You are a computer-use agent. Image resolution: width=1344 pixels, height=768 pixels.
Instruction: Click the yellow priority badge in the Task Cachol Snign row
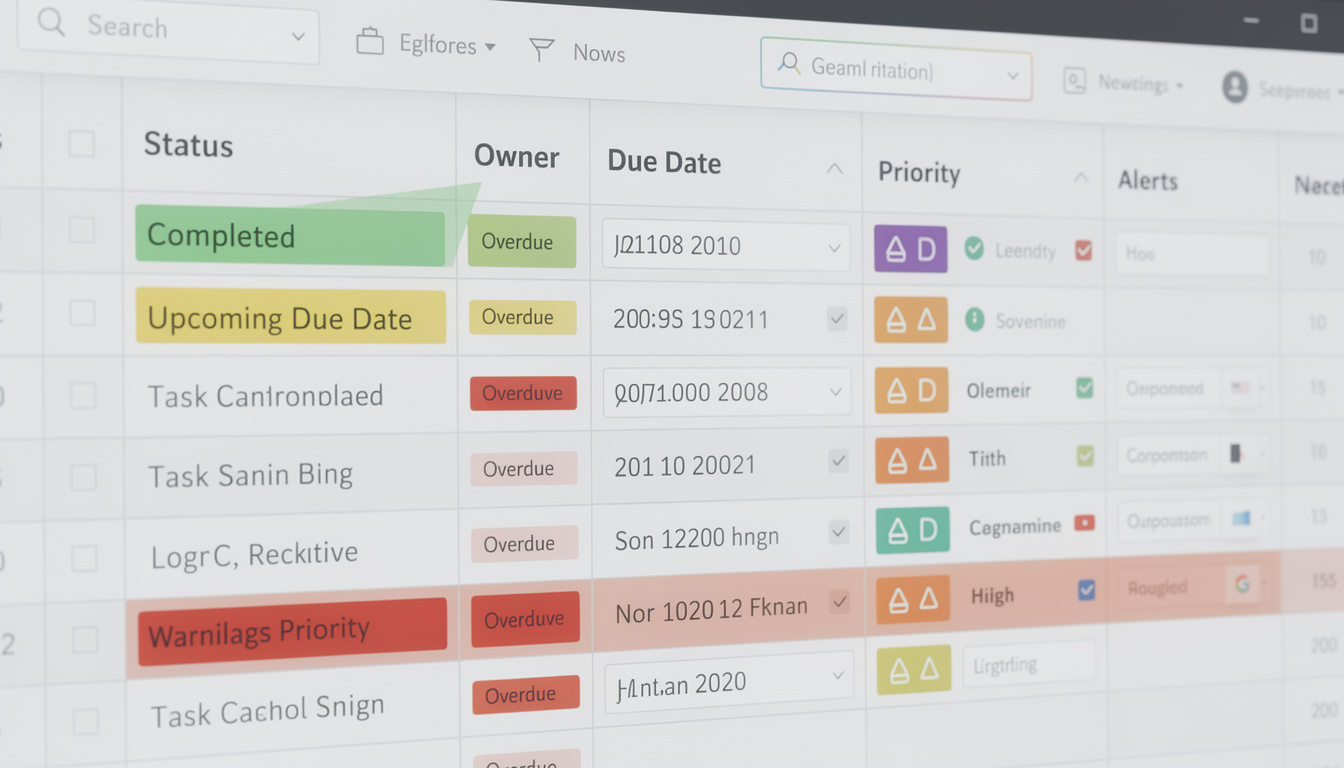pyautogui.click(x=913, y=670)
